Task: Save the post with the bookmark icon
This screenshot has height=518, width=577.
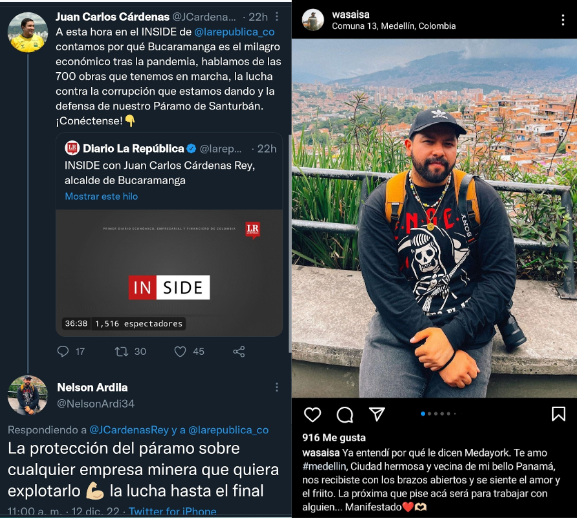Action: click(x=558, y=414)
